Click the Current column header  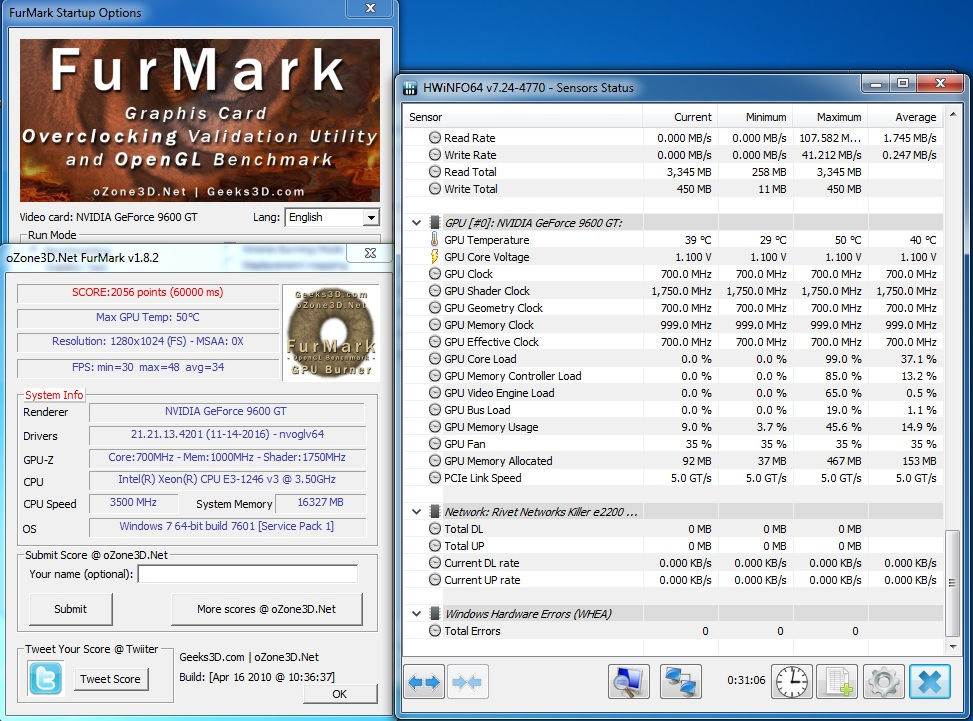(679, 117)
